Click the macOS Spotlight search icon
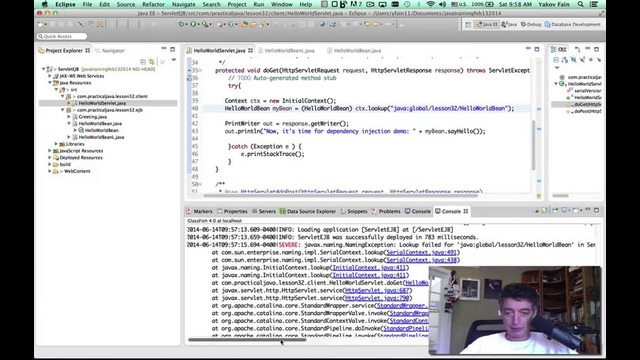640x360 pixels. 580,4
